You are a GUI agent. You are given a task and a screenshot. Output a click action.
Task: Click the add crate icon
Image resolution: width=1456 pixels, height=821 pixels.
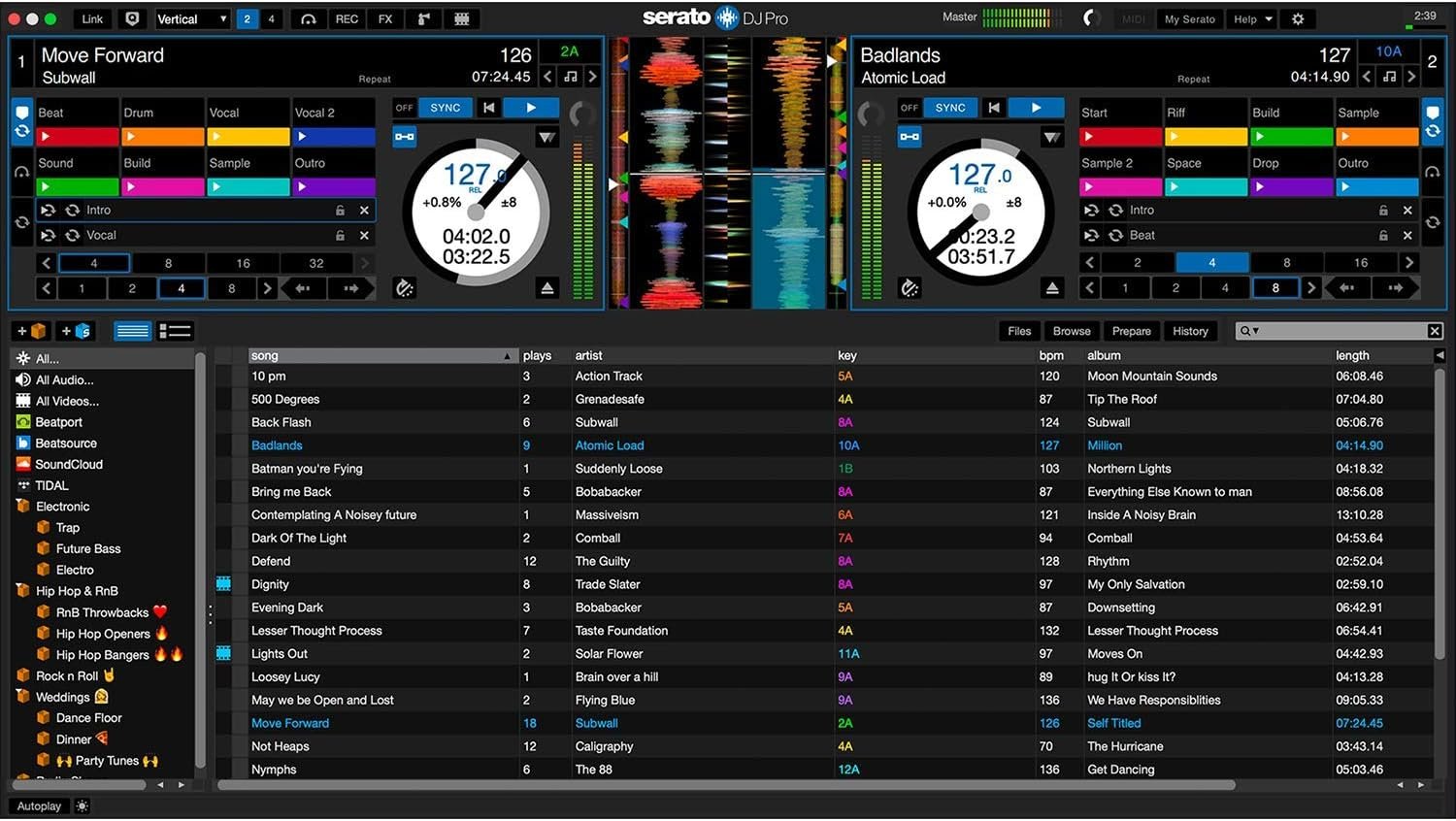31,331
